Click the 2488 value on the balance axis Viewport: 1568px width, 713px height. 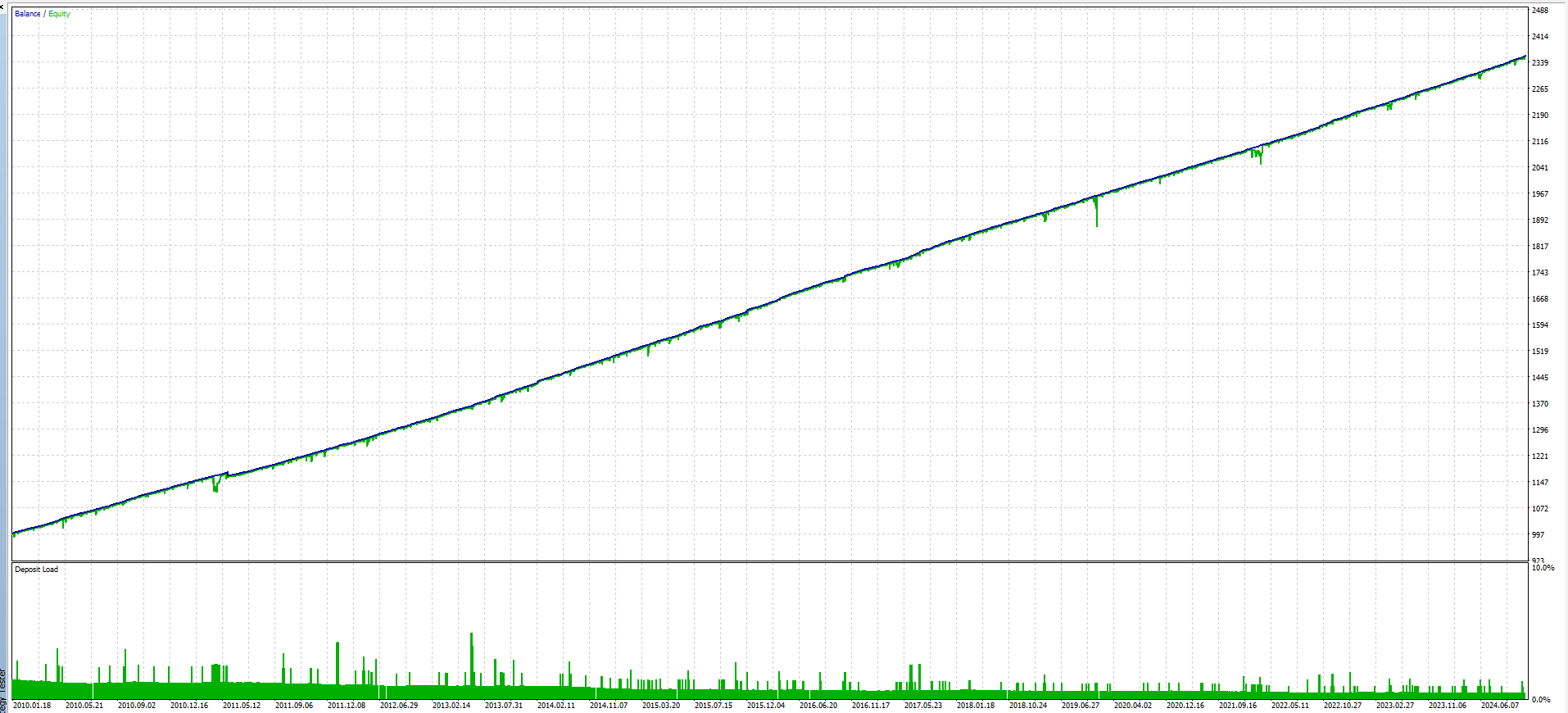click(1540, 11)
